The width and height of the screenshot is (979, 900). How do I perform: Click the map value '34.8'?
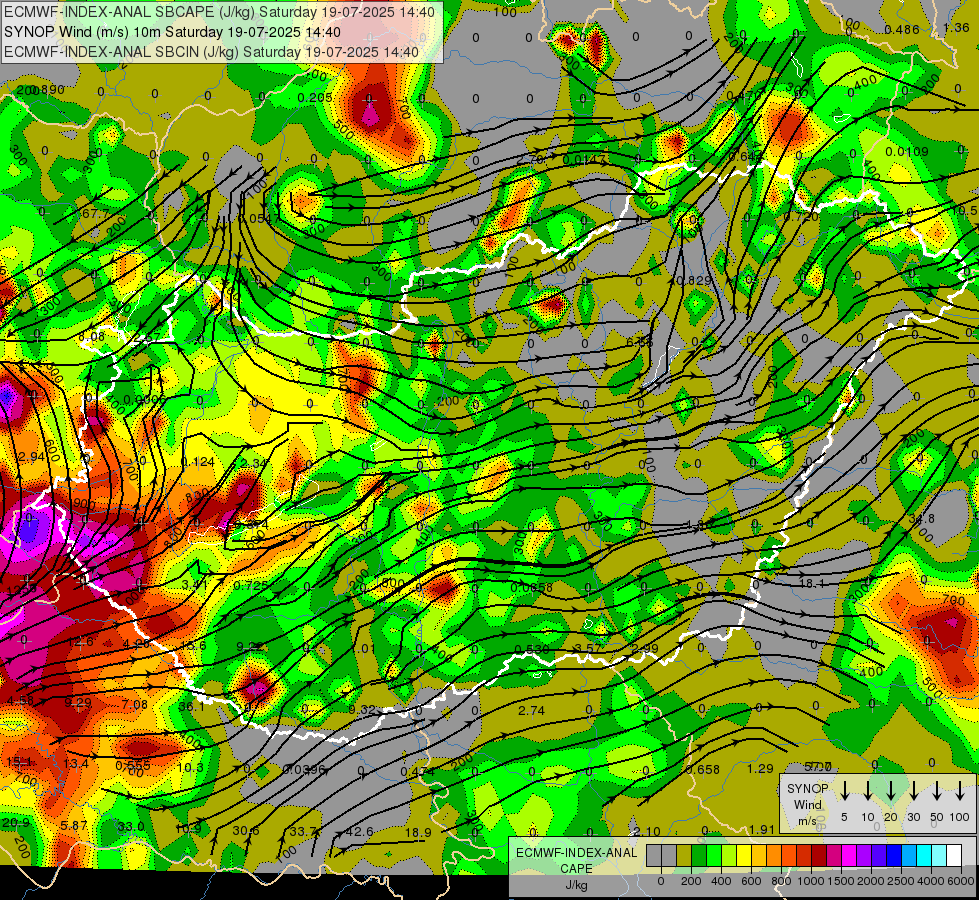[922, 518]
